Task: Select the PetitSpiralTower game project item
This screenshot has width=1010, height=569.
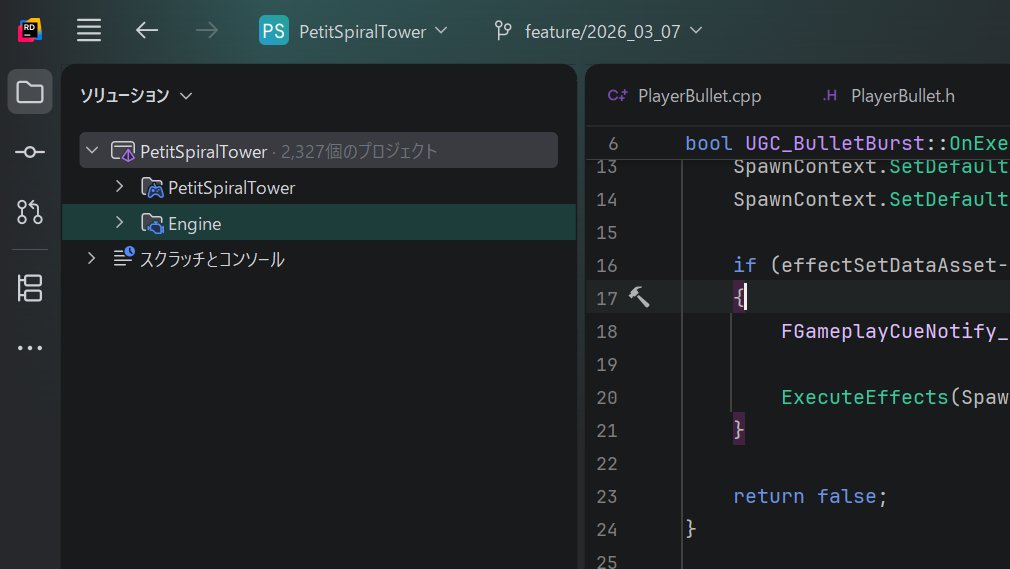Action: (x=231, y=188)
